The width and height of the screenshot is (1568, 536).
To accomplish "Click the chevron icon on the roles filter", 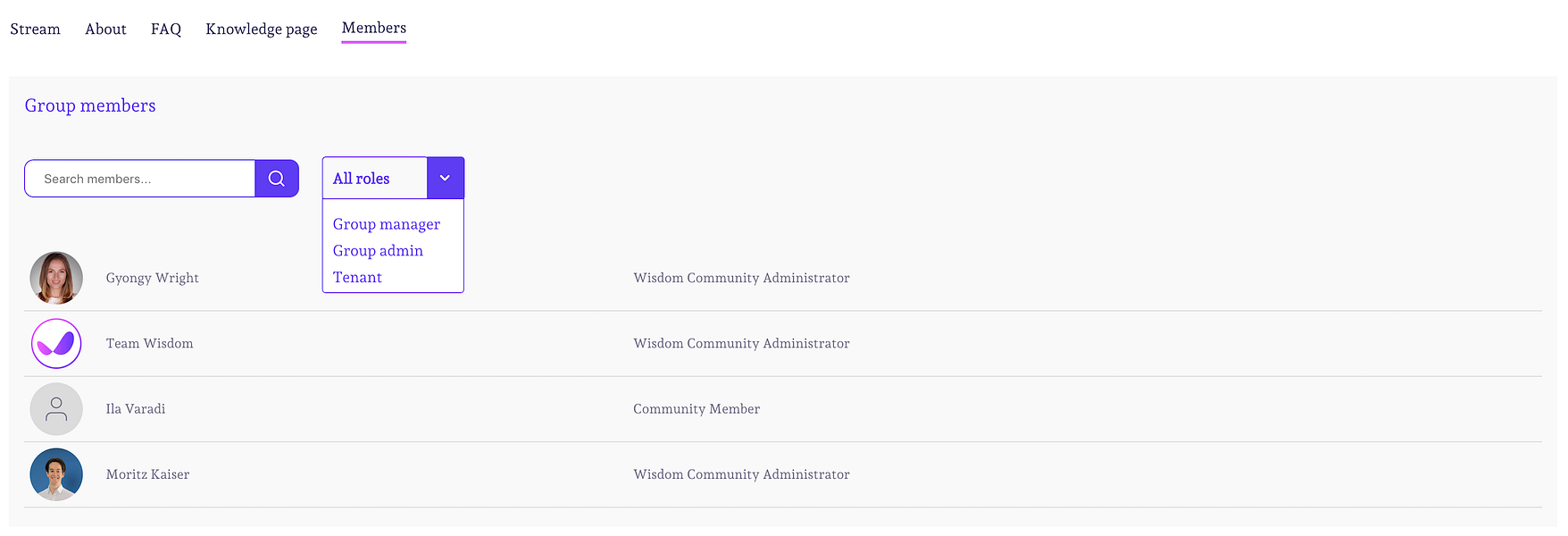I will pos(445,178).
